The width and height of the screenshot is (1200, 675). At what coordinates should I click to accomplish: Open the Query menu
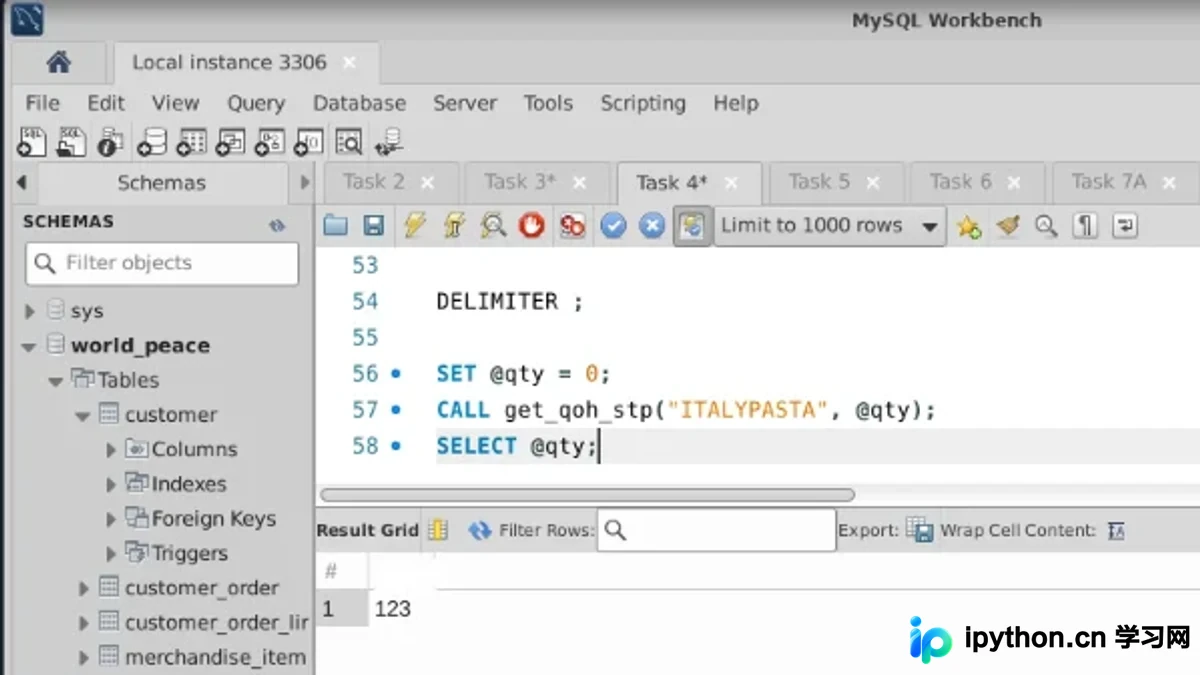pyautogui.click(x=256, y=103)
